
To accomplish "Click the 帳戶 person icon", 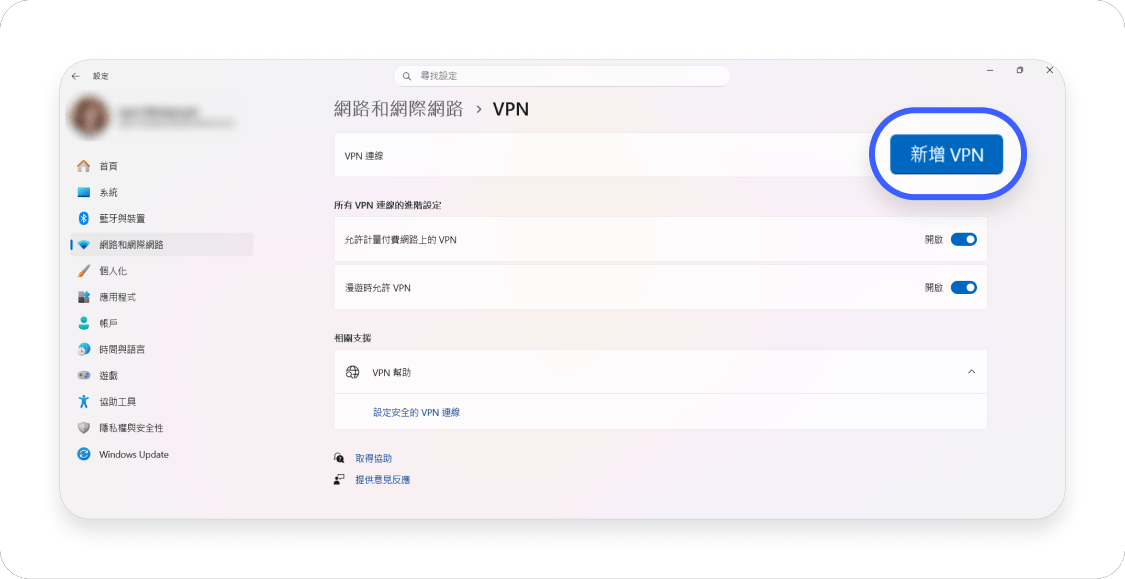I will click(84, 323).
